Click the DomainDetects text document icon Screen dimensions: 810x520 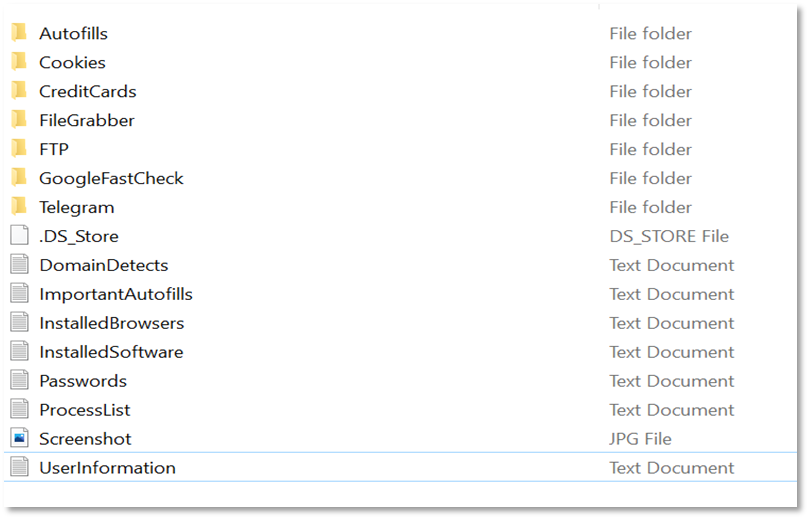(x=20, y=264)
